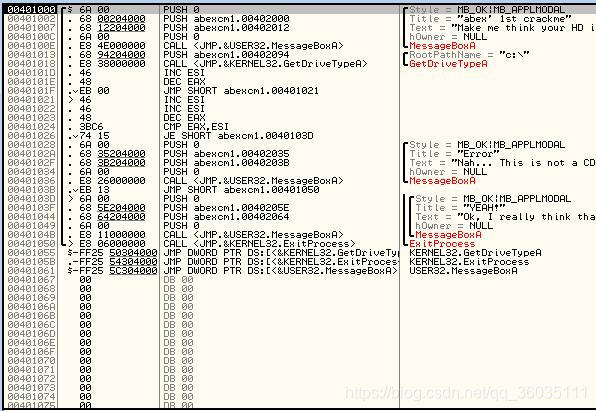Select CALL GetDriveTypeA instruction line
Screen dimensions: 596x411
(265, 63)
